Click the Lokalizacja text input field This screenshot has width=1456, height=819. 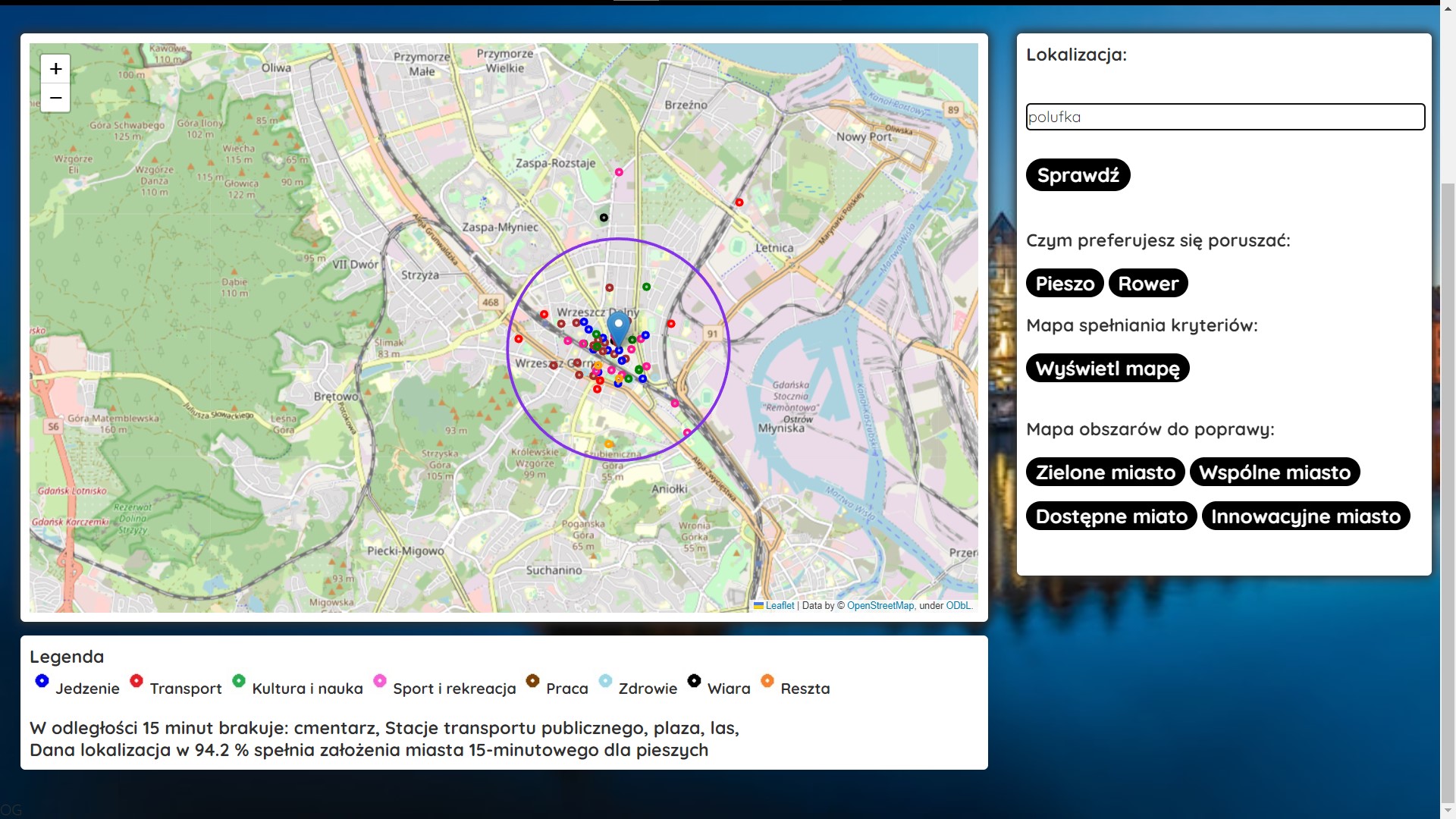(x=1225, y=117)
